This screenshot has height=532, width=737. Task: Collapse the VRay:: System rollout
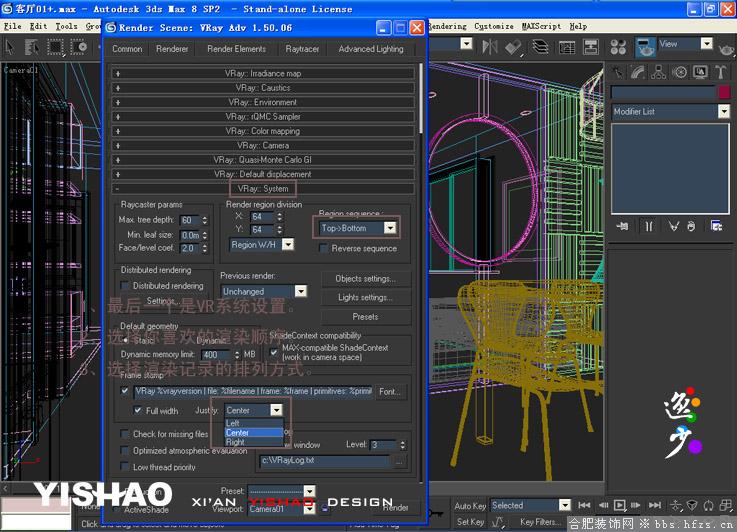click(263, 188)
